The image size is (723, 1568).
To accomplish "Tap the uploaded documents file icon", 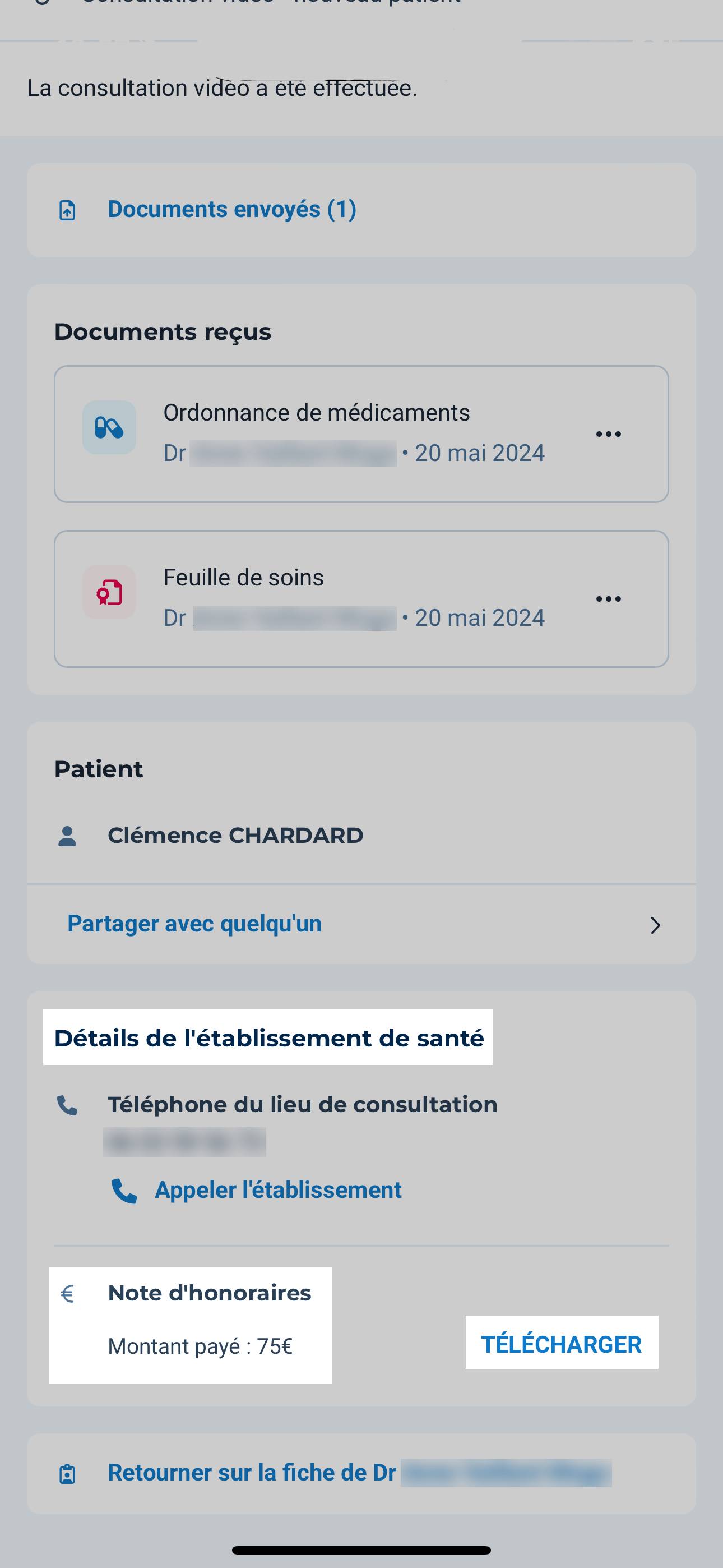I will point(67,210).
